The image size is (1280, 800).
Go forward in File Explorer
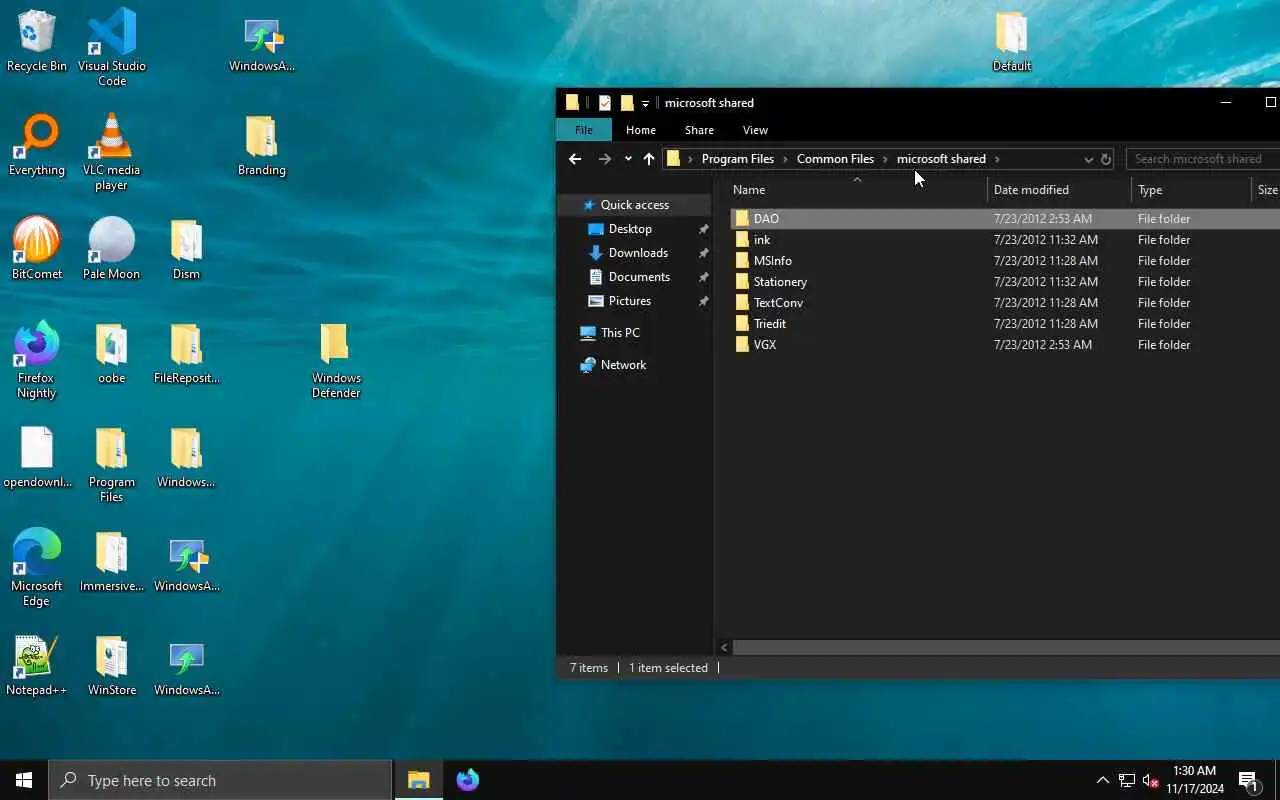point(604,159)
